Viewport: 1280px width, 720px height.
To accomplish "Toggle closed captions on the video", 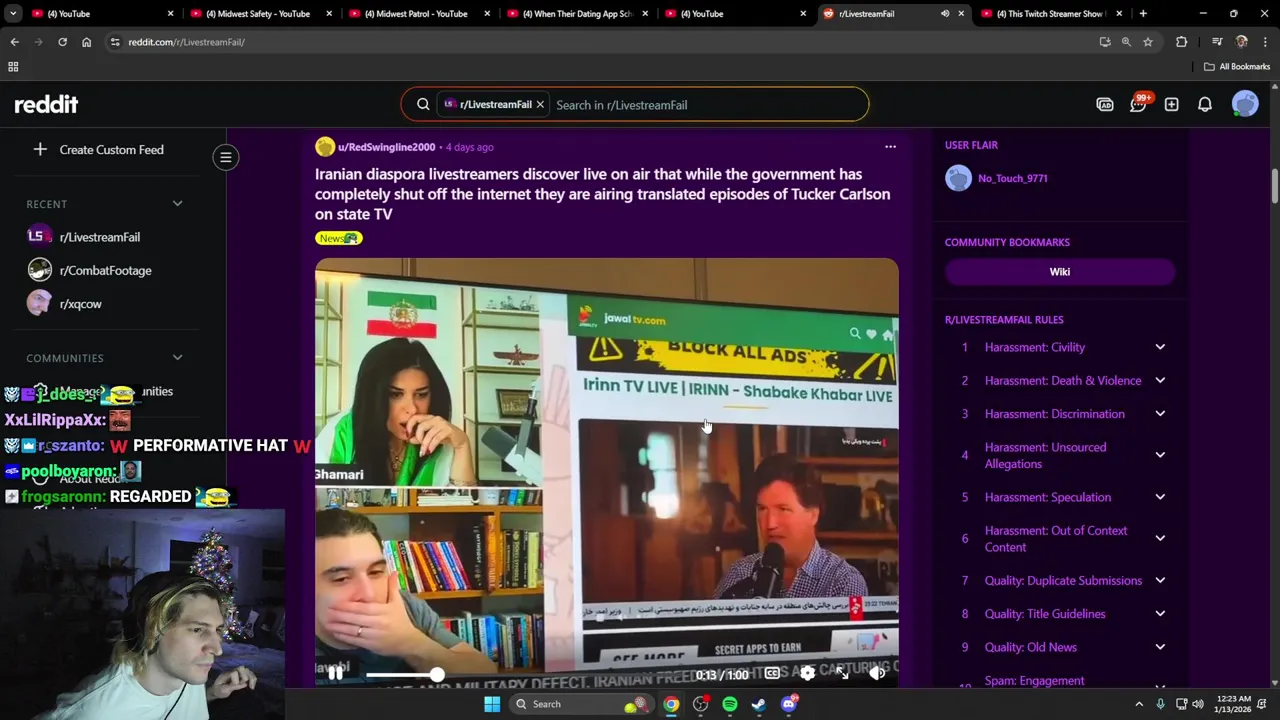I will click(772, 674).
